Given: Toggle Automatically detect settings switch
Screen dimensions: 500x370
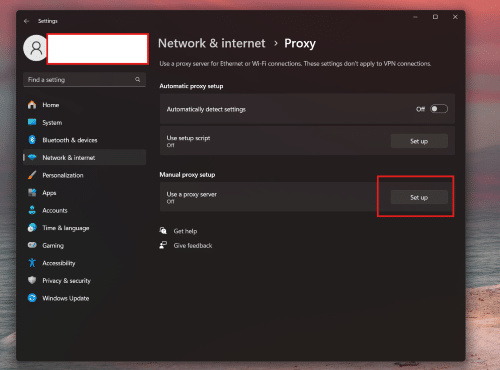Looking at the screenshot, I should (x=439, y=109).
